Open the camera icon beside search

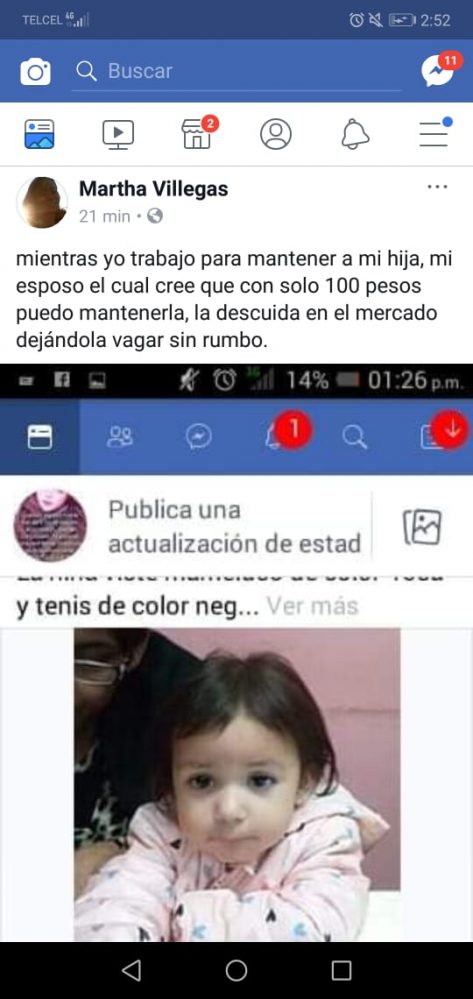click(35, 71)
